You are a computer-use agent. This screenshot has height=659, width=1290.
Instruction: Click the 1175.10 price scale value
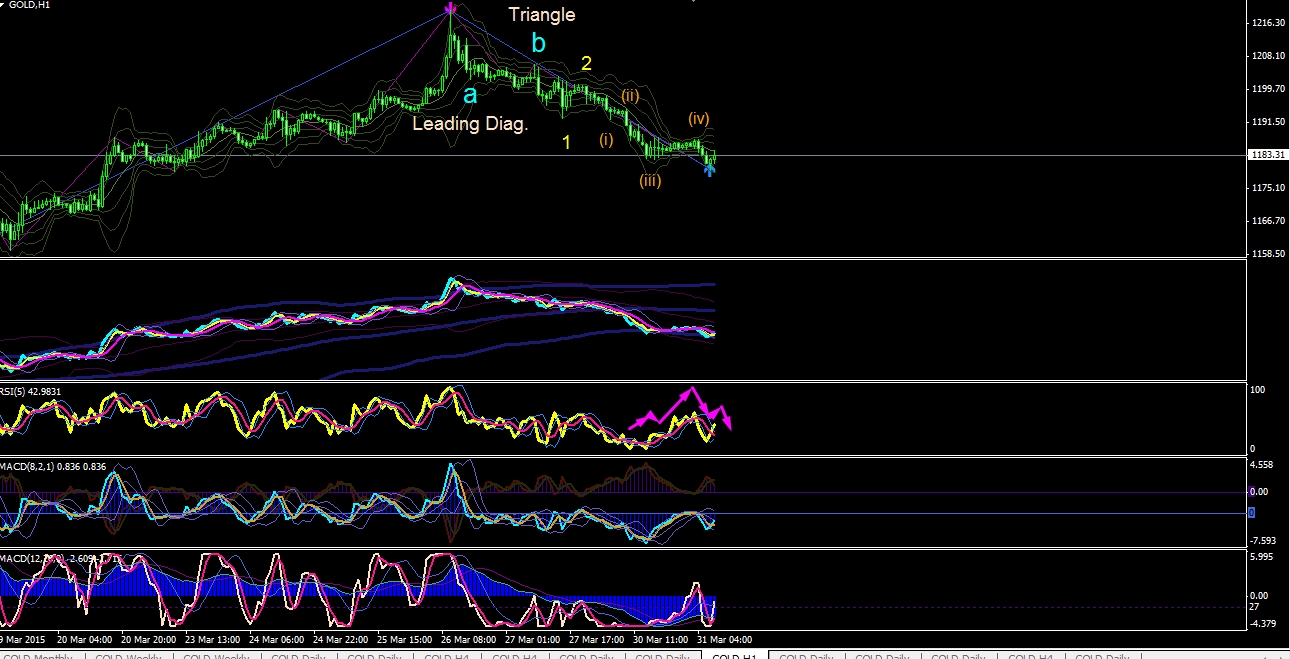coord(1267,188)
